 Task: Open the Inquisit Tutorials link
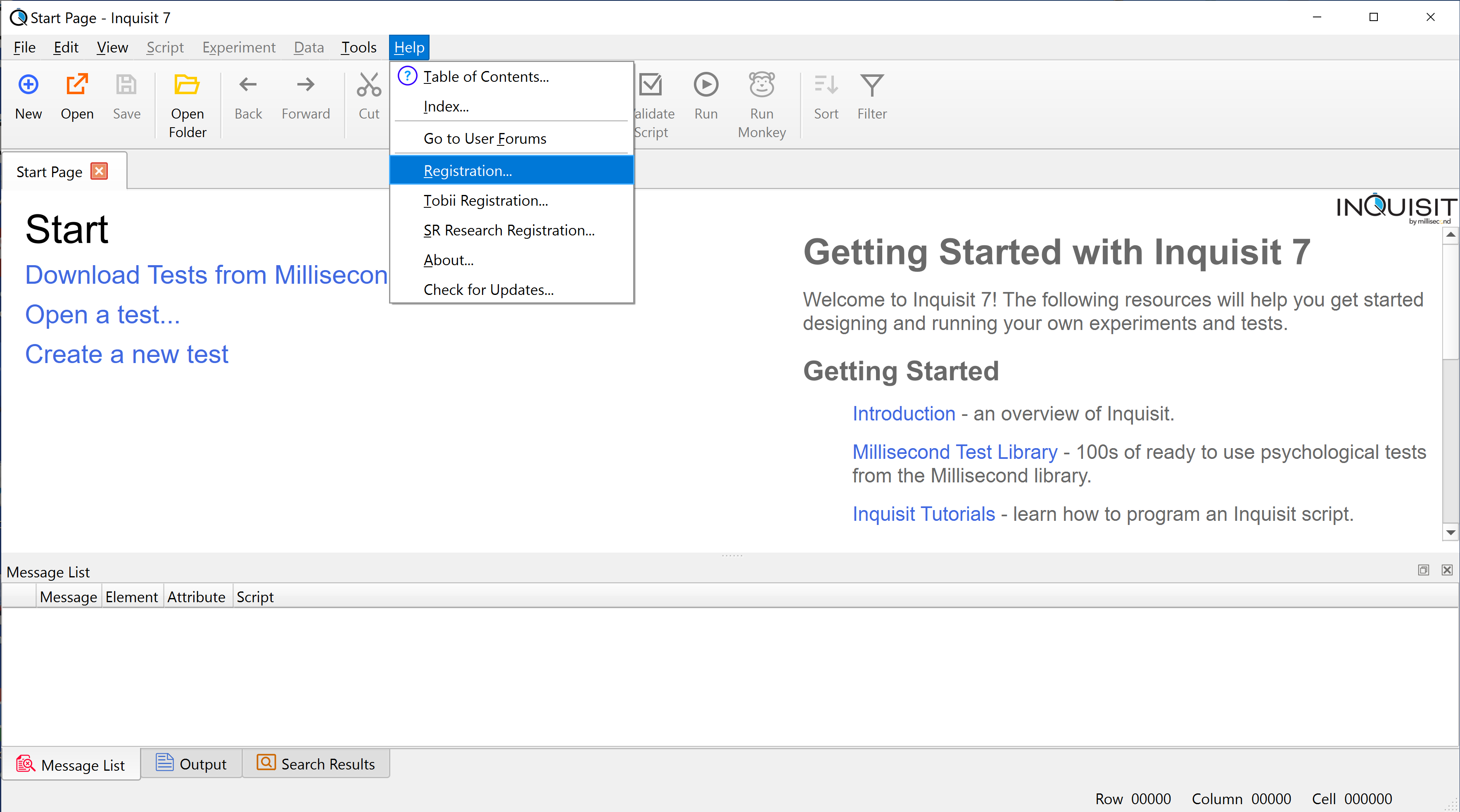click(x=923, y=514)
